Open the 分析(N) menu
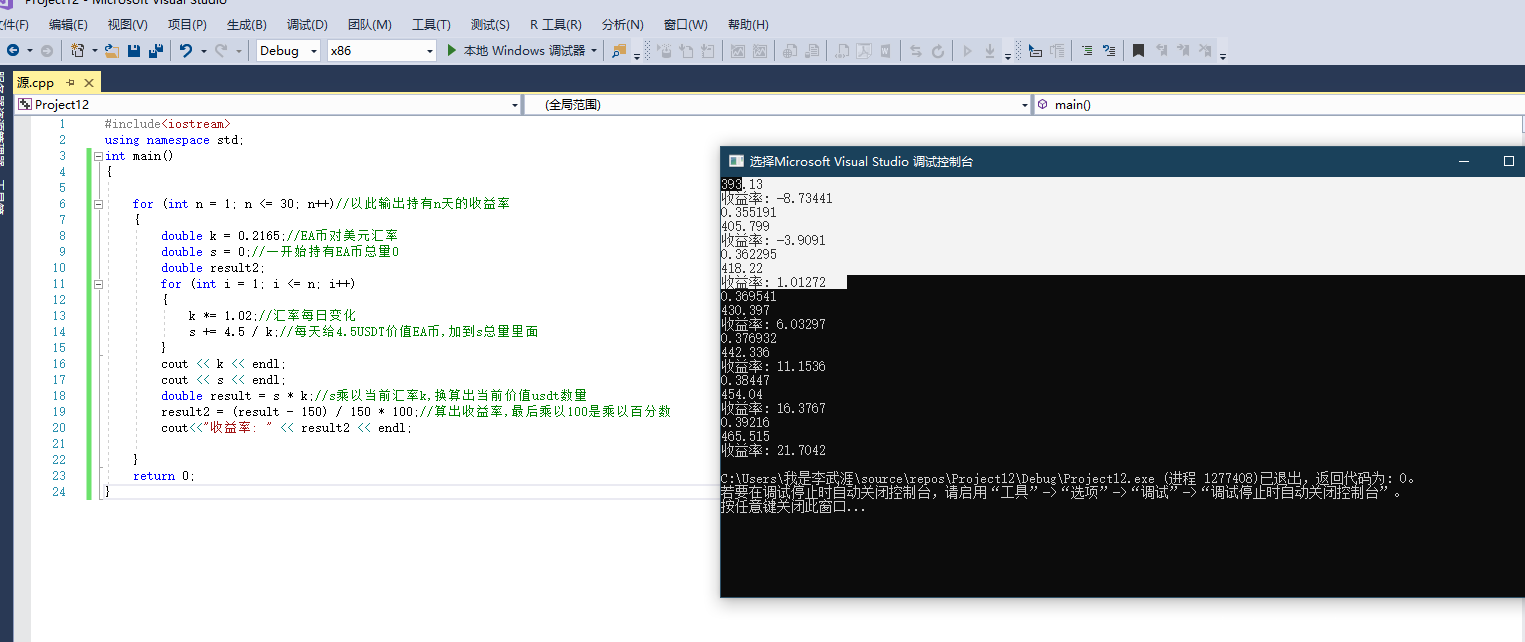The width and height of the screenshot is (1525, 642). click(623, 24)
